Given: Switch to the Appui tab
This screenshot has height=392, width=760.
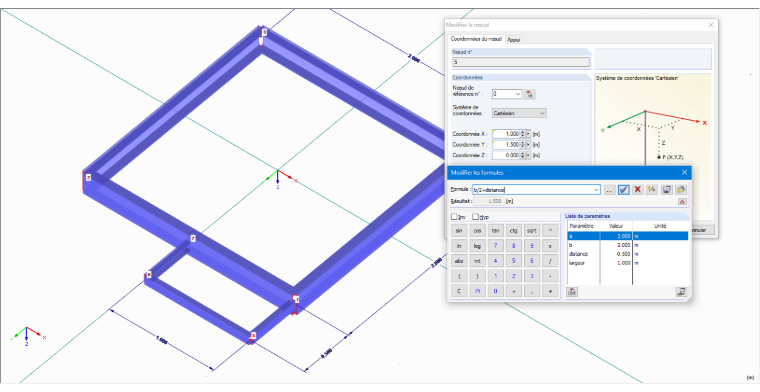Looking at the screenshot, I should (x=513, y=40).
